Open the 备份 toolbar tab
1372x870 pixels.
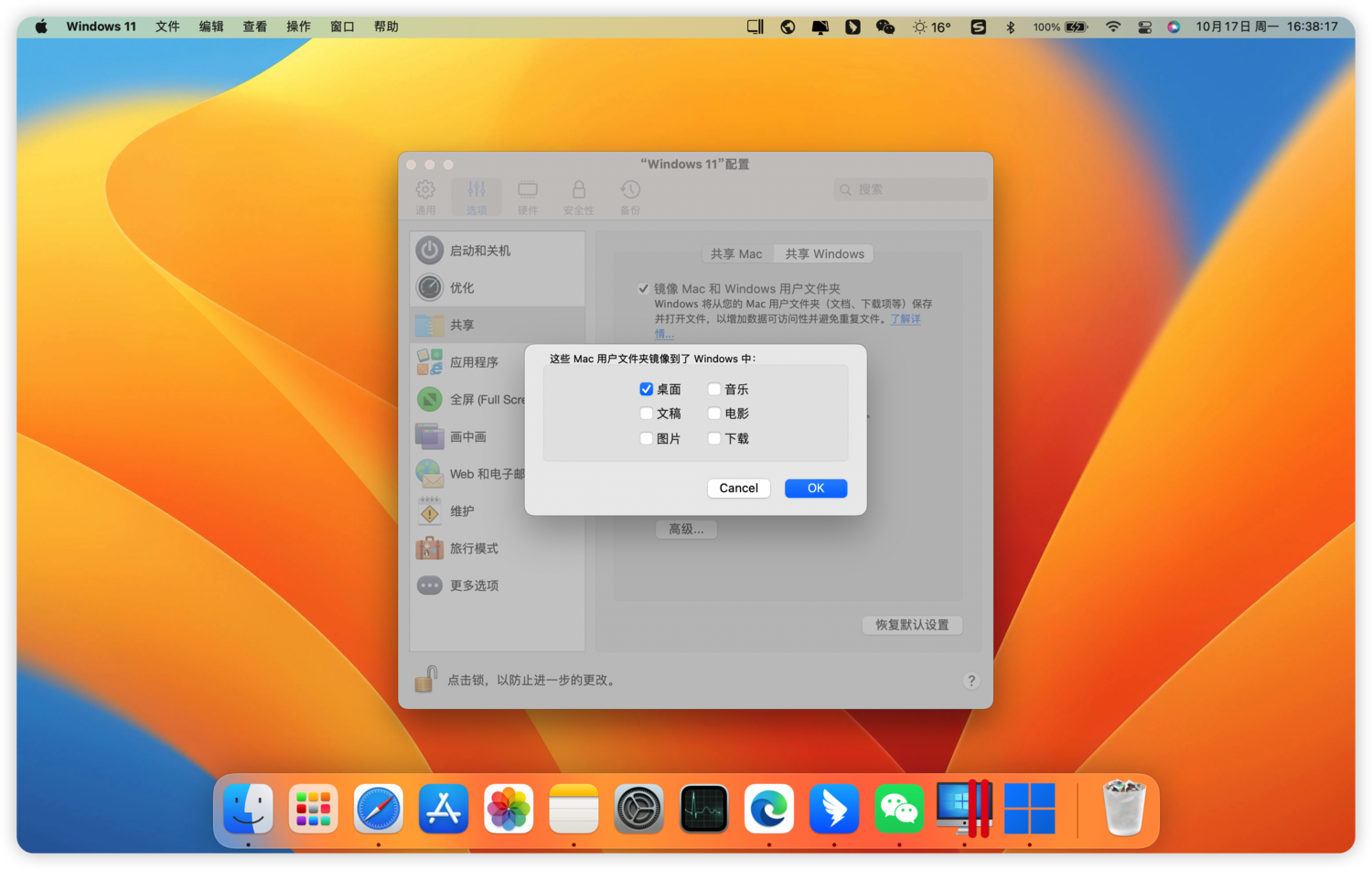point(630,197)
